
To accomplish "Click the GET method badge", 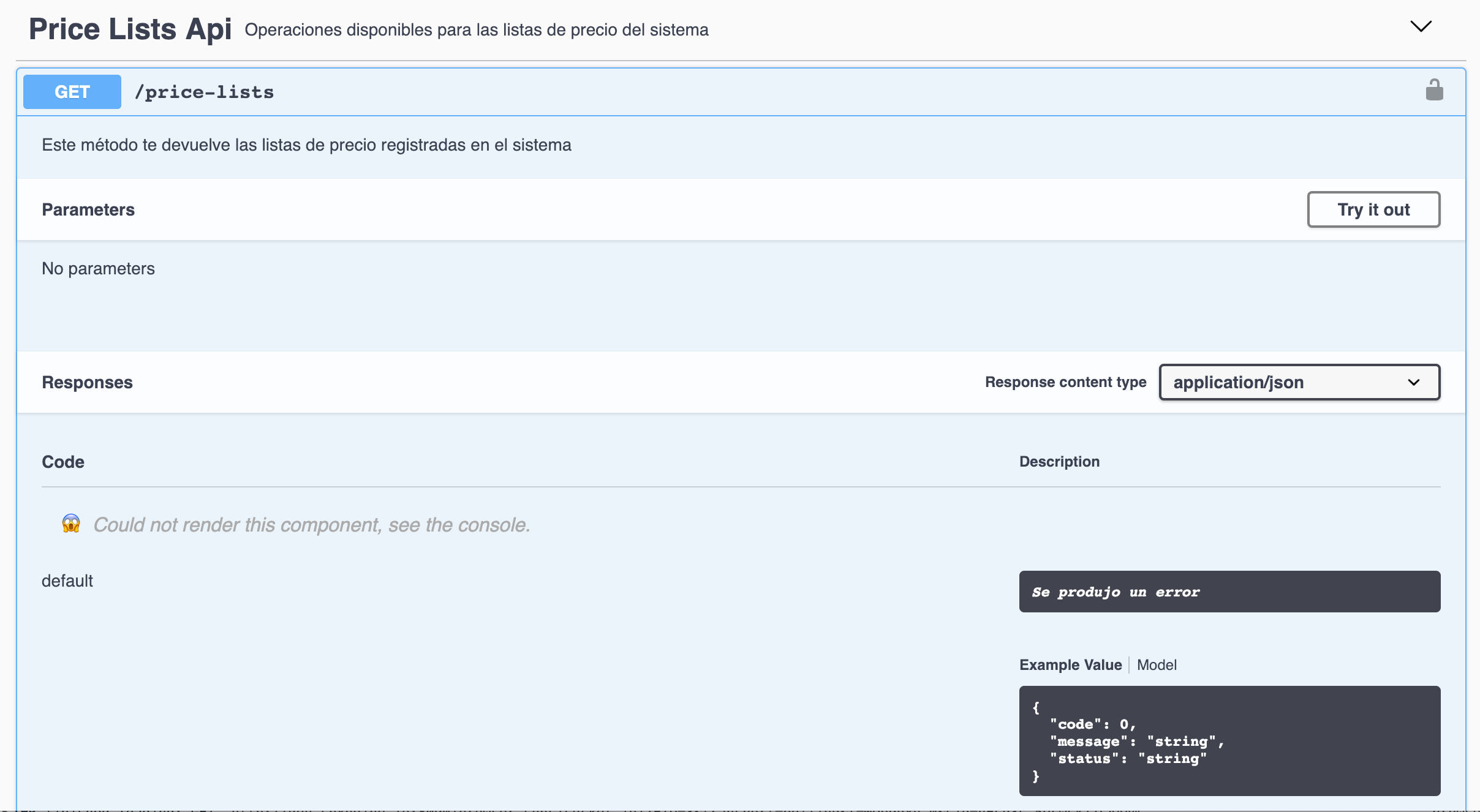I will [72, 92].
